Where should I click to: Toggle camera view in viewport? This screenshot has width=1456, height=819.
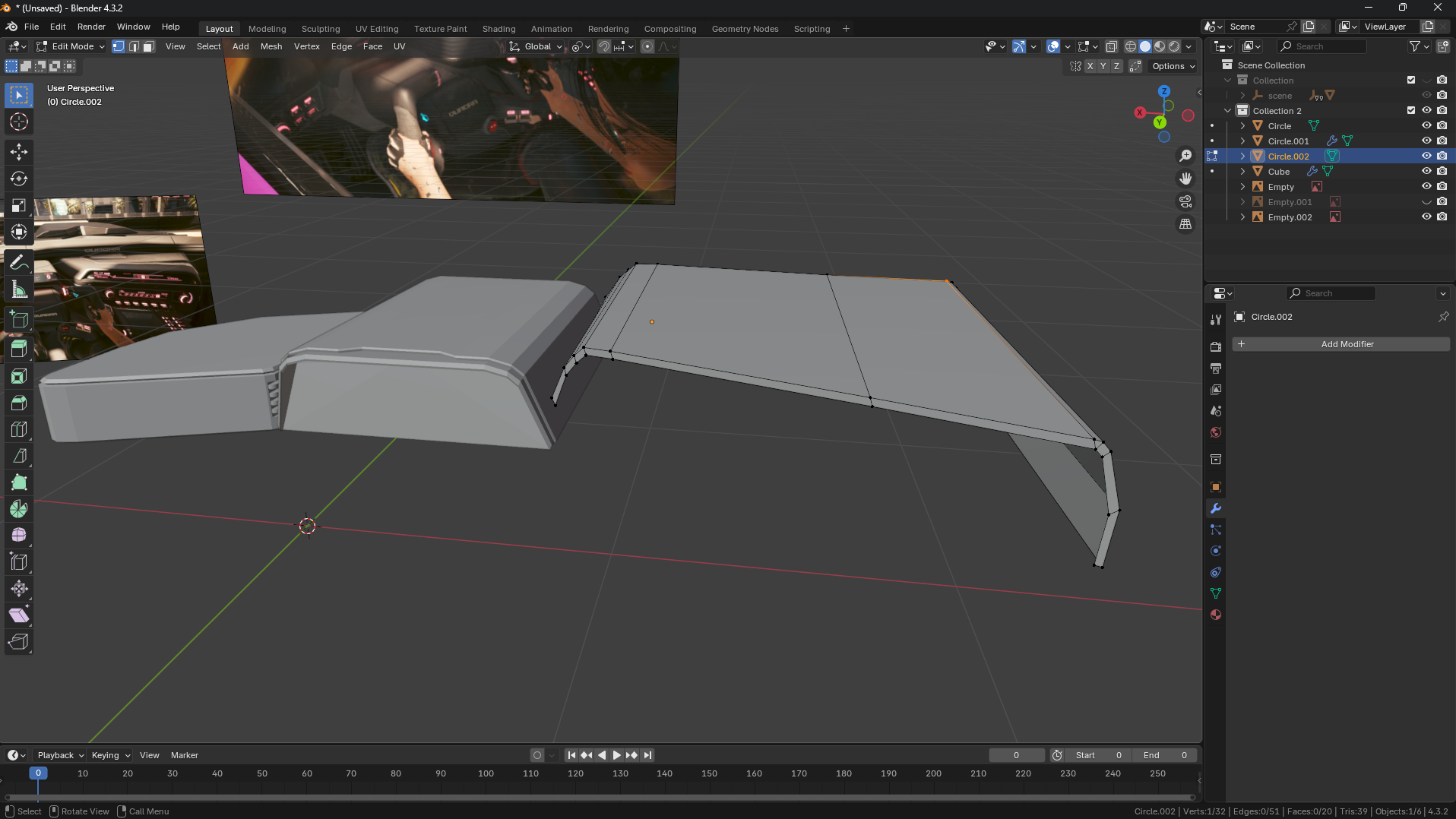point(1185,201)
